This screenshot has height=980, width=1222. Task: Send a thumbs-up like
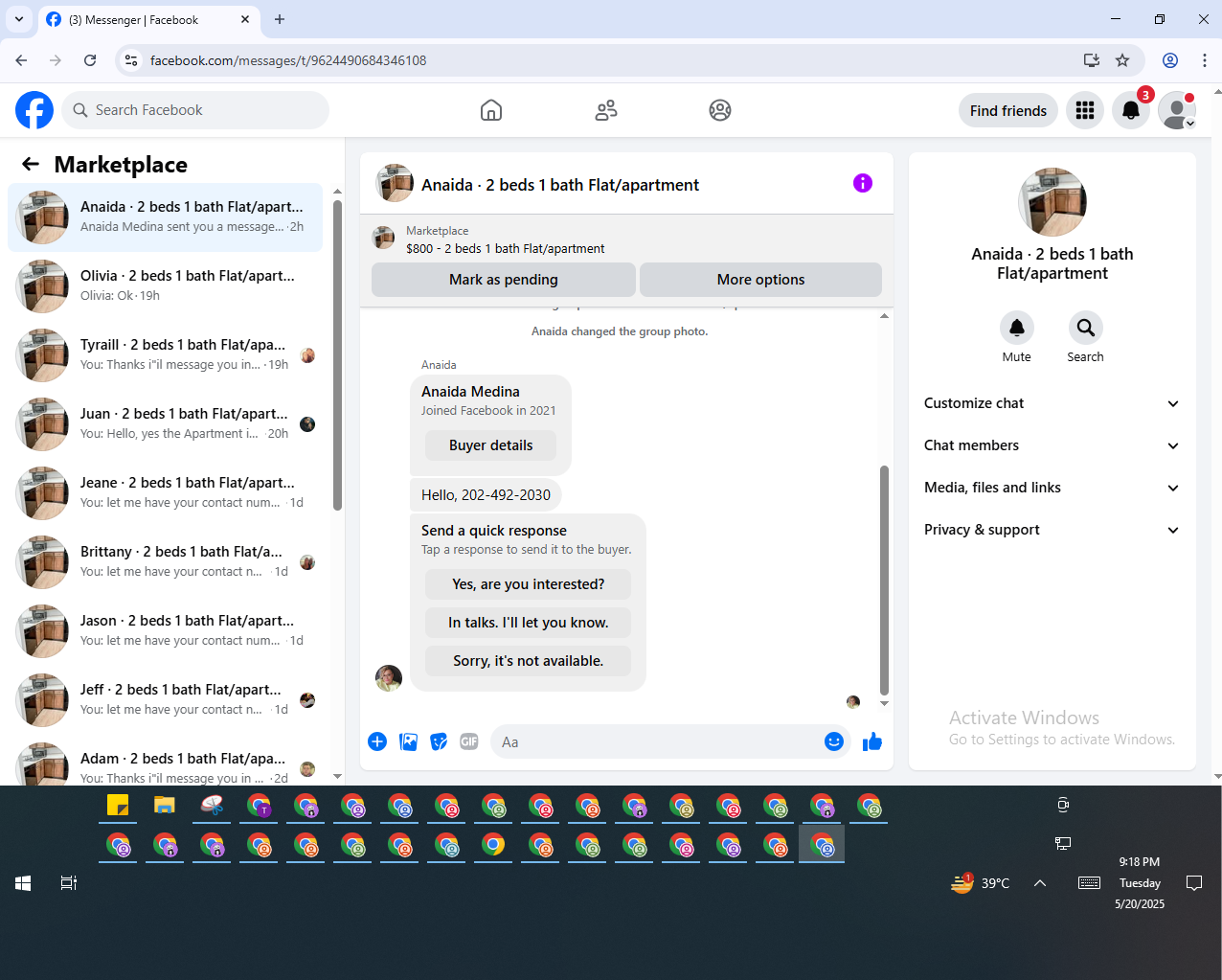point(872,741)
